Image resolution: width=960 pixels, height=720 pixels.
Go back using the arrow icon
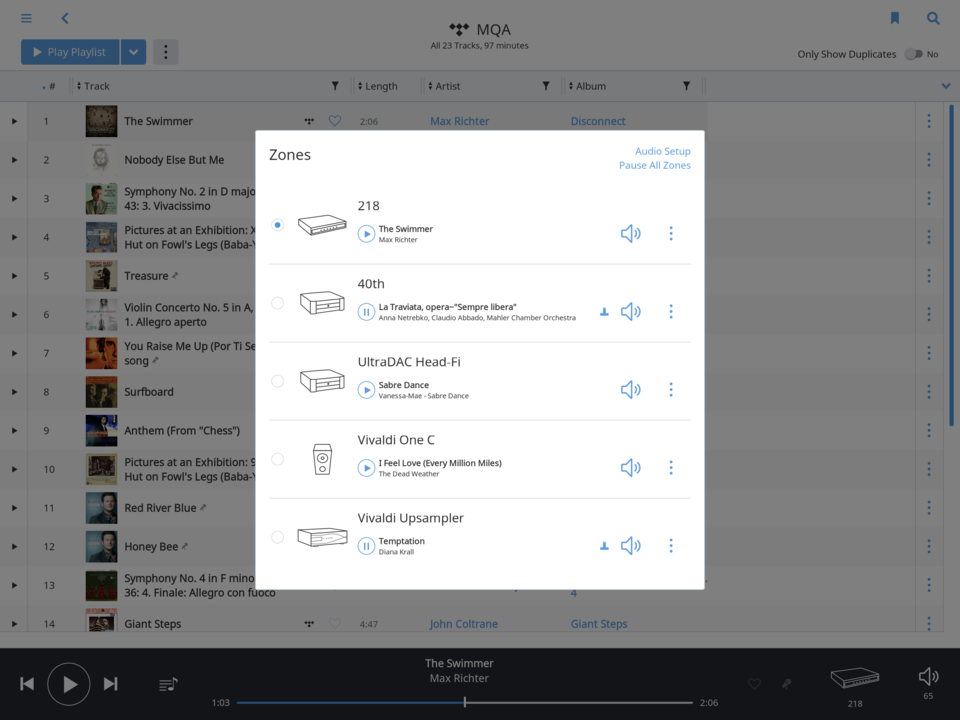(x=65, y=18)
